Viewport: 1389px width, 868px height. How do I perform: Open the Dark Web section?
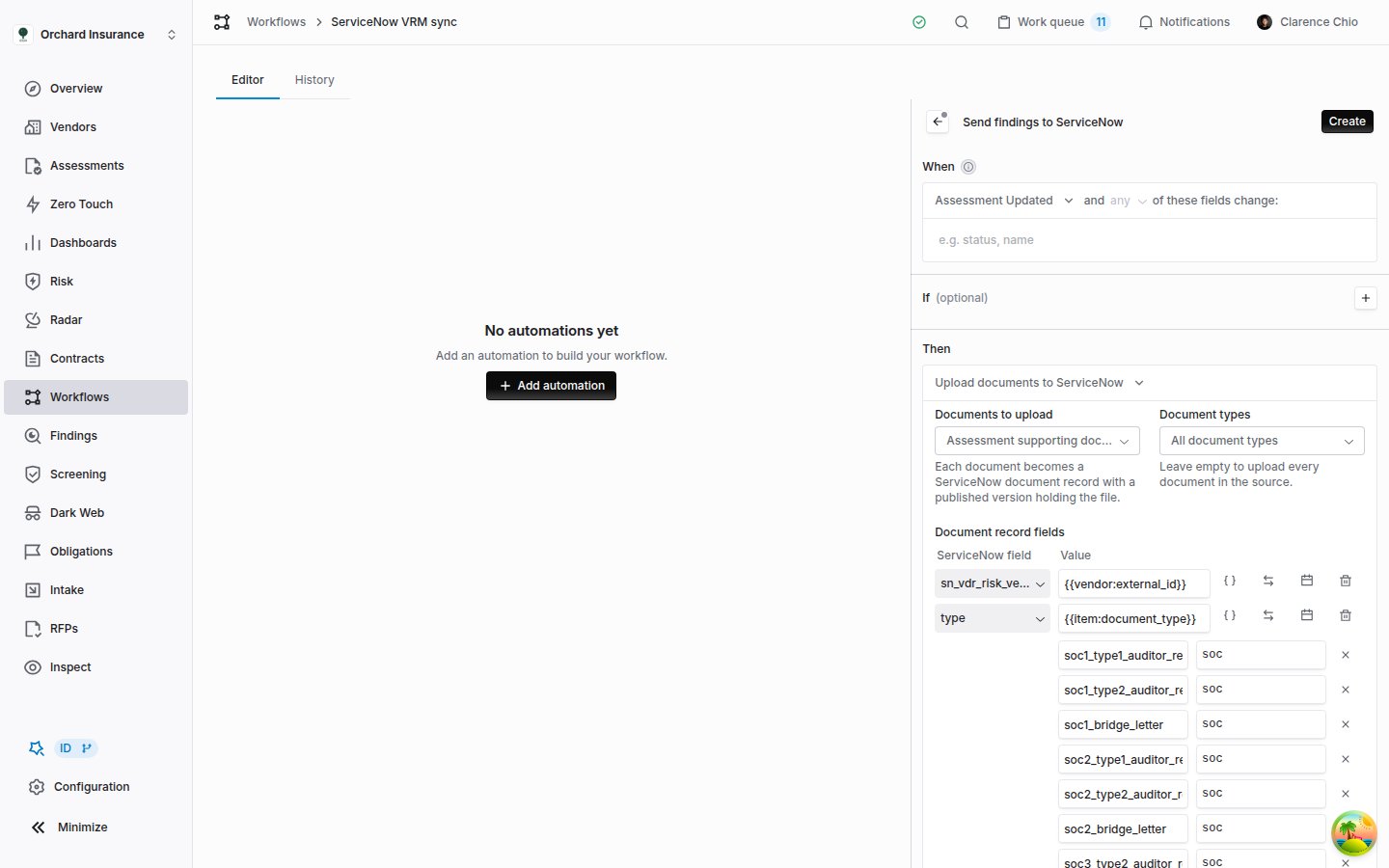pyautogui.click(x=95, y=513)
